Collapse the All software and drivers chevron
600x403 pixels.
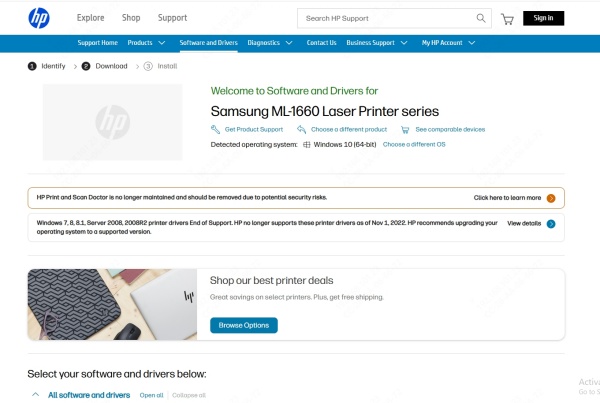(x=36, y=394)
